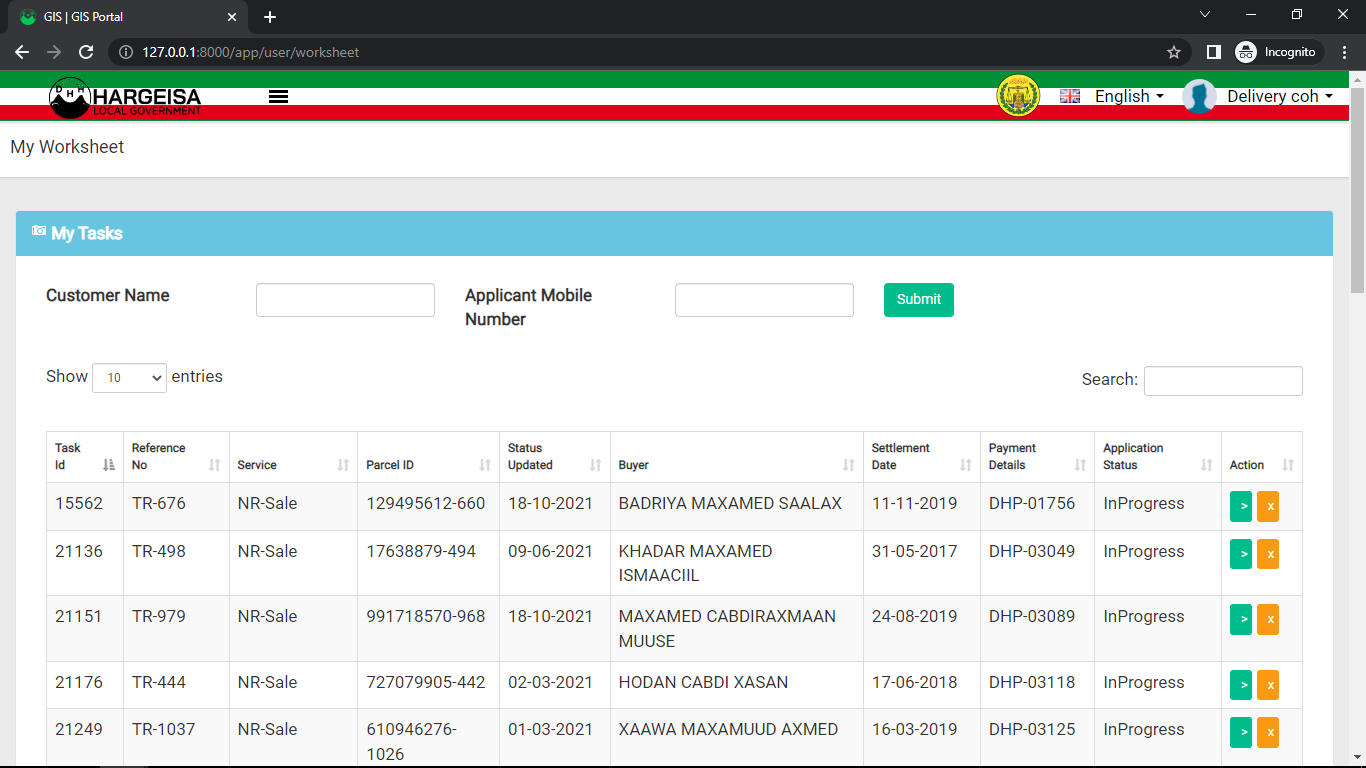Image resolution: width=1366 pixels, height=768 pixels.
Task: Click parcel ID 17638879-494
Action: pos(421,551)
